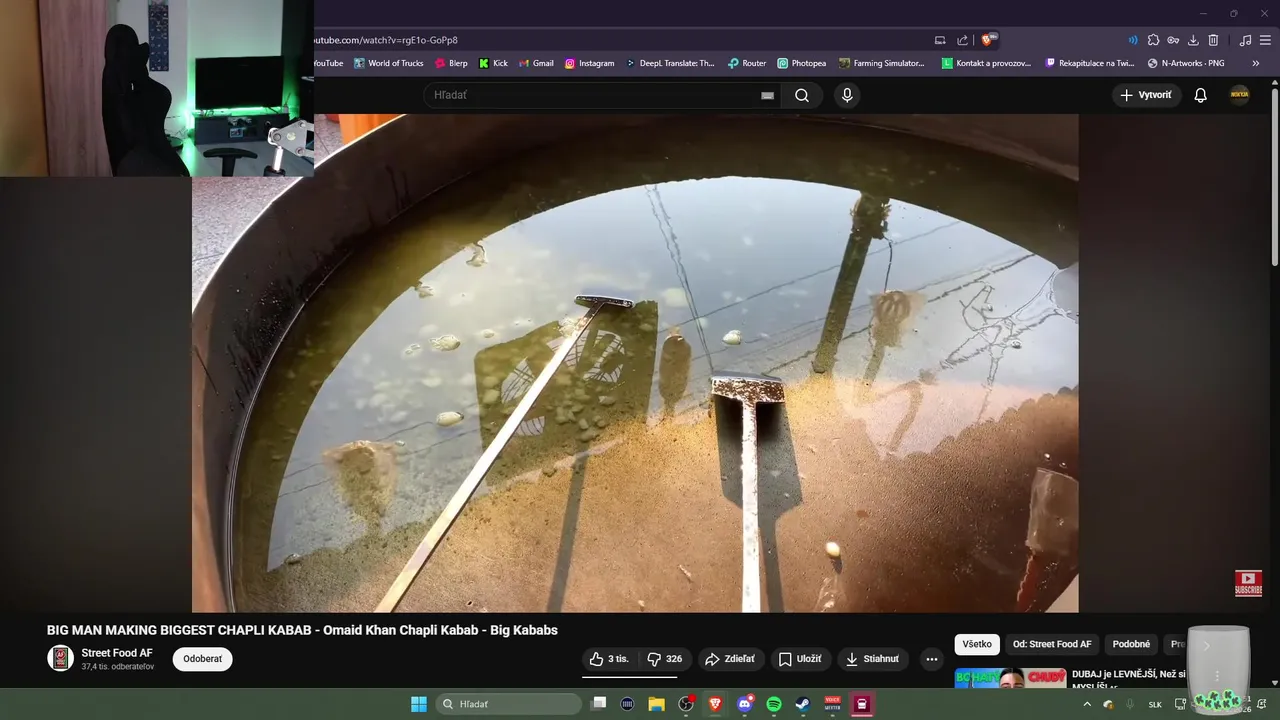Viewport: 1280px width, 720px height.
Task: Click the chapli kabab video player
Action: [635, 363]
